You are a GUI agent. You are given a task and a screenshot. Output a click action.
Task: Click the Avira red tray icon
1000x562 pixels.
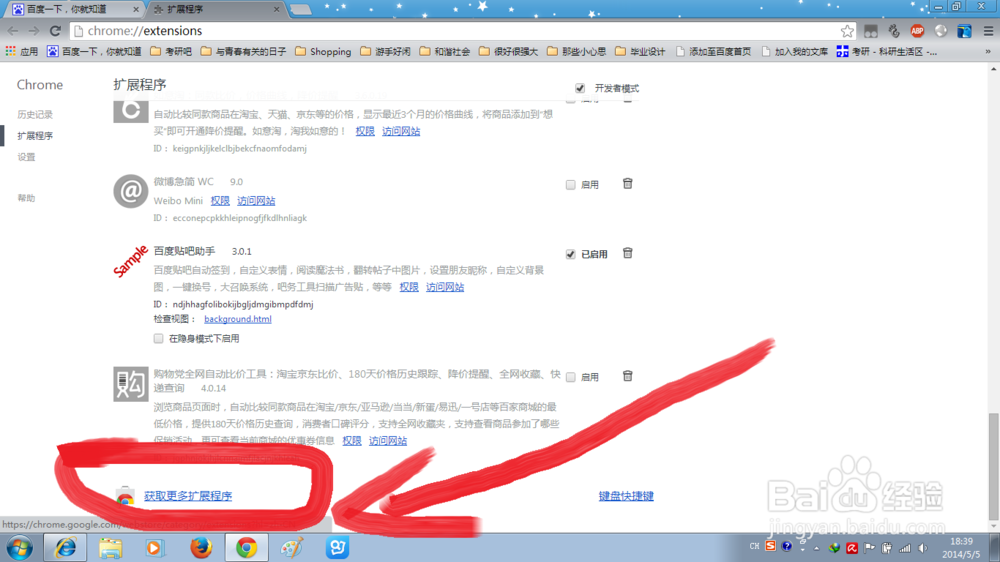coord(852,548)
